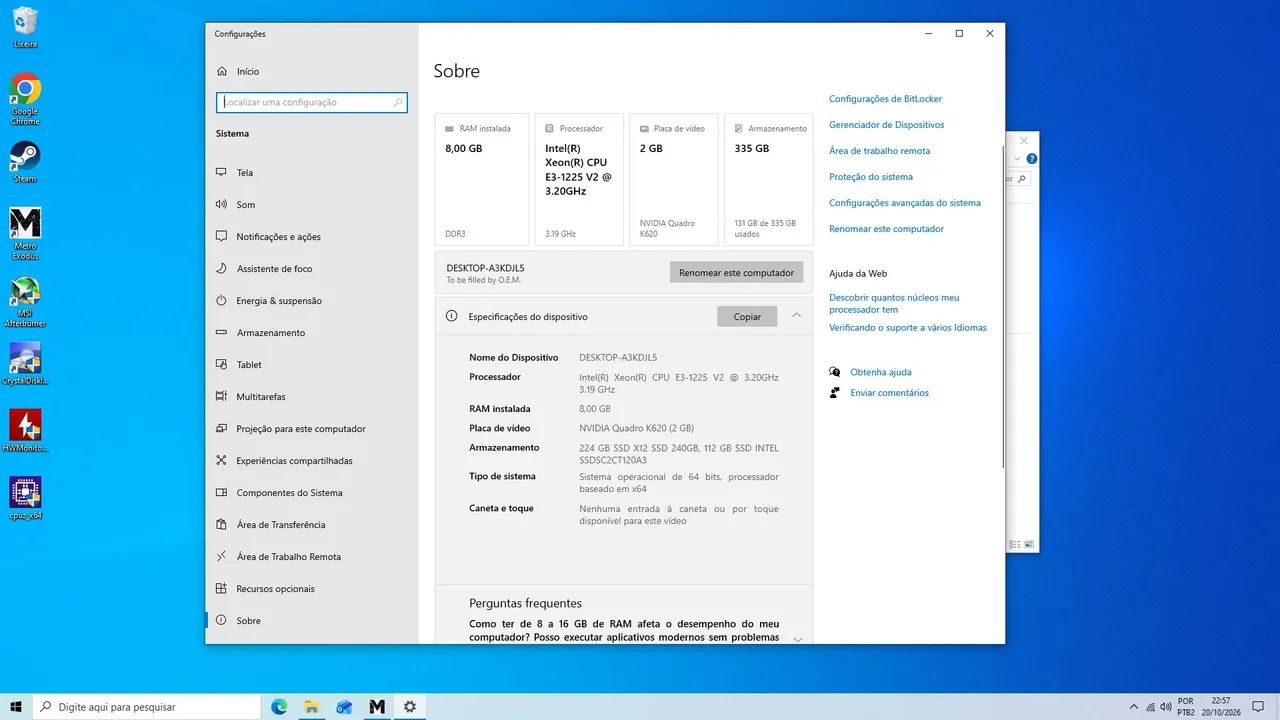
Task: Open HWMonitor desktop icon
Action: coord(25,431)
